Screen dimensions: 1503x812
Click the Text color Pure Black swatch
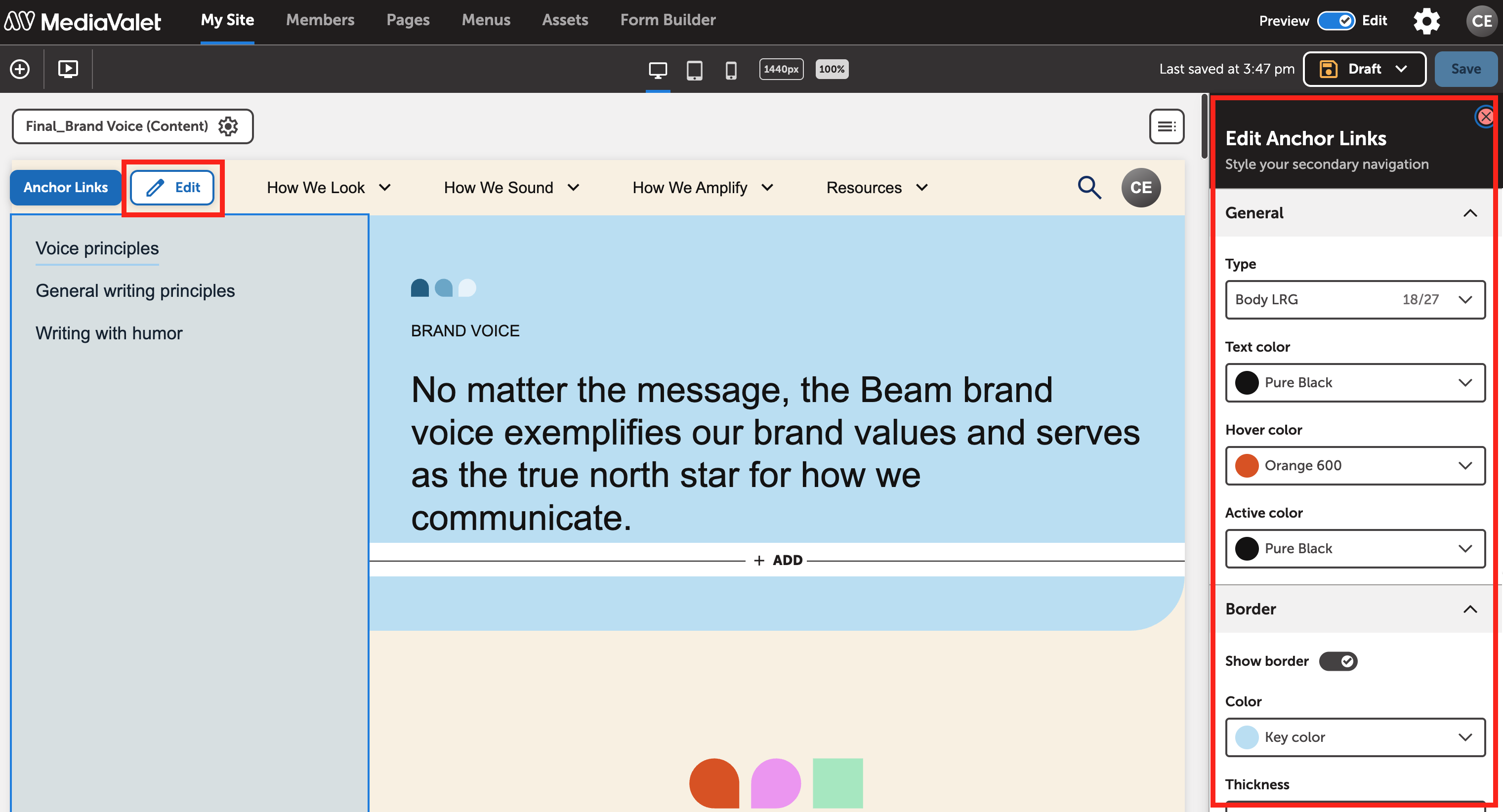pos(1246,383)
